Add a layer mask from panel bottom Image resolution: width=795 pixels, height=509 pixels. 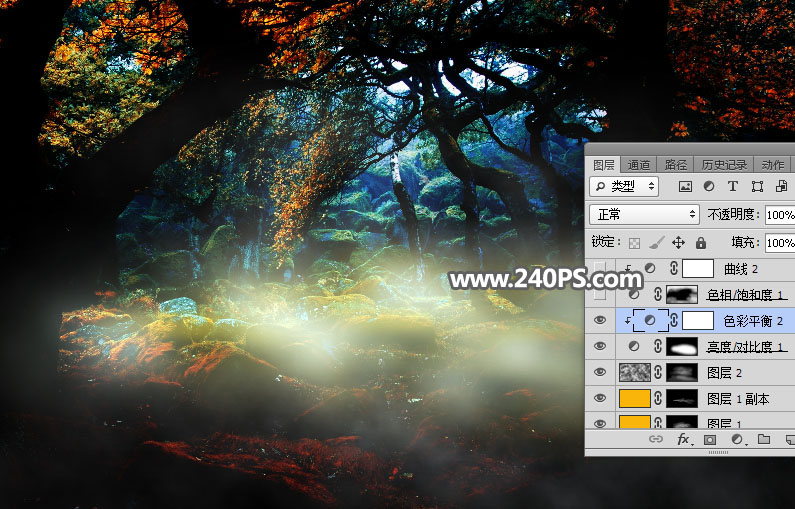tap(710, 440)
